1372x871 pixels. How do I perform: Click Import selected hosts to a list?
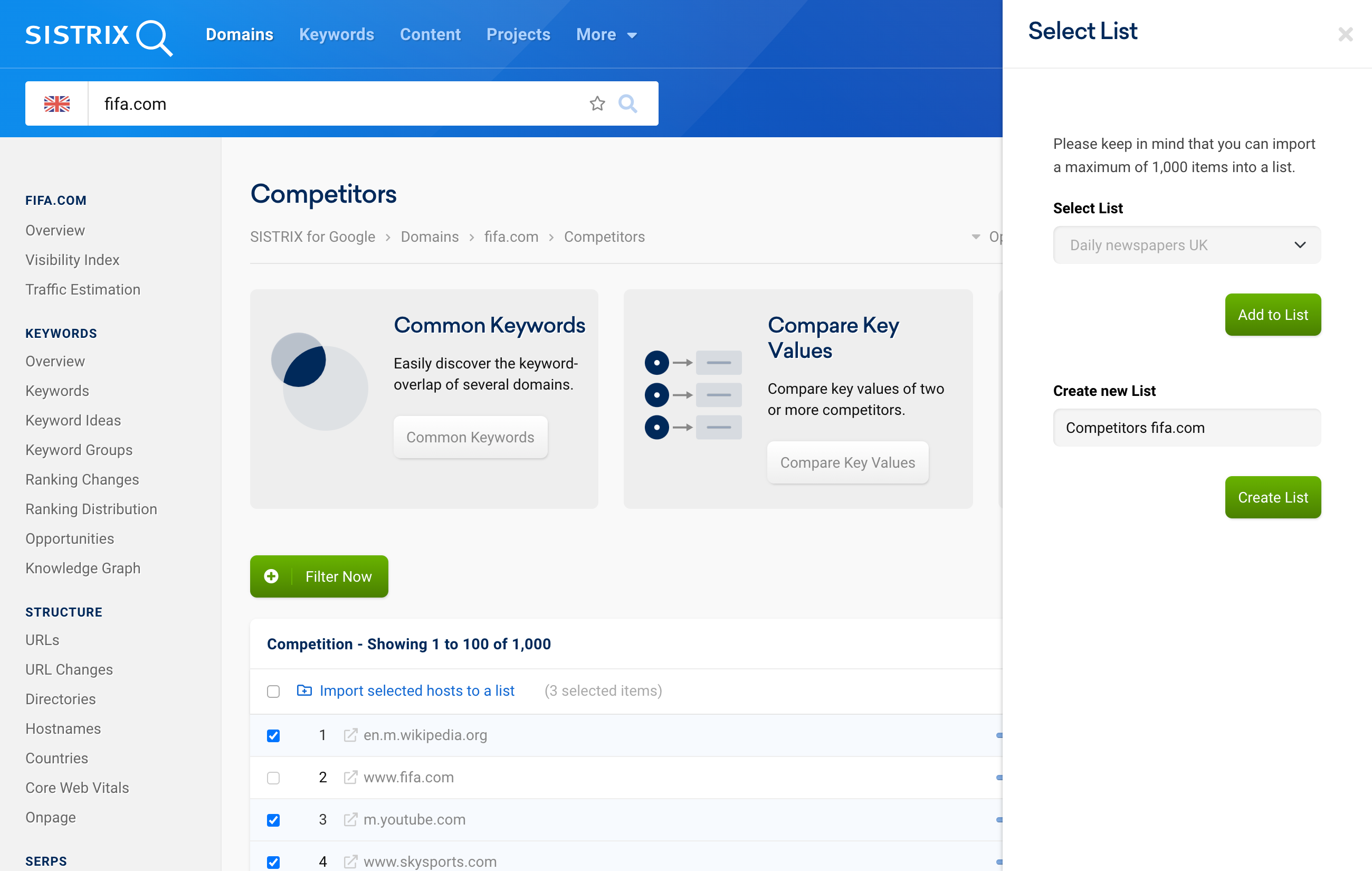416,690
